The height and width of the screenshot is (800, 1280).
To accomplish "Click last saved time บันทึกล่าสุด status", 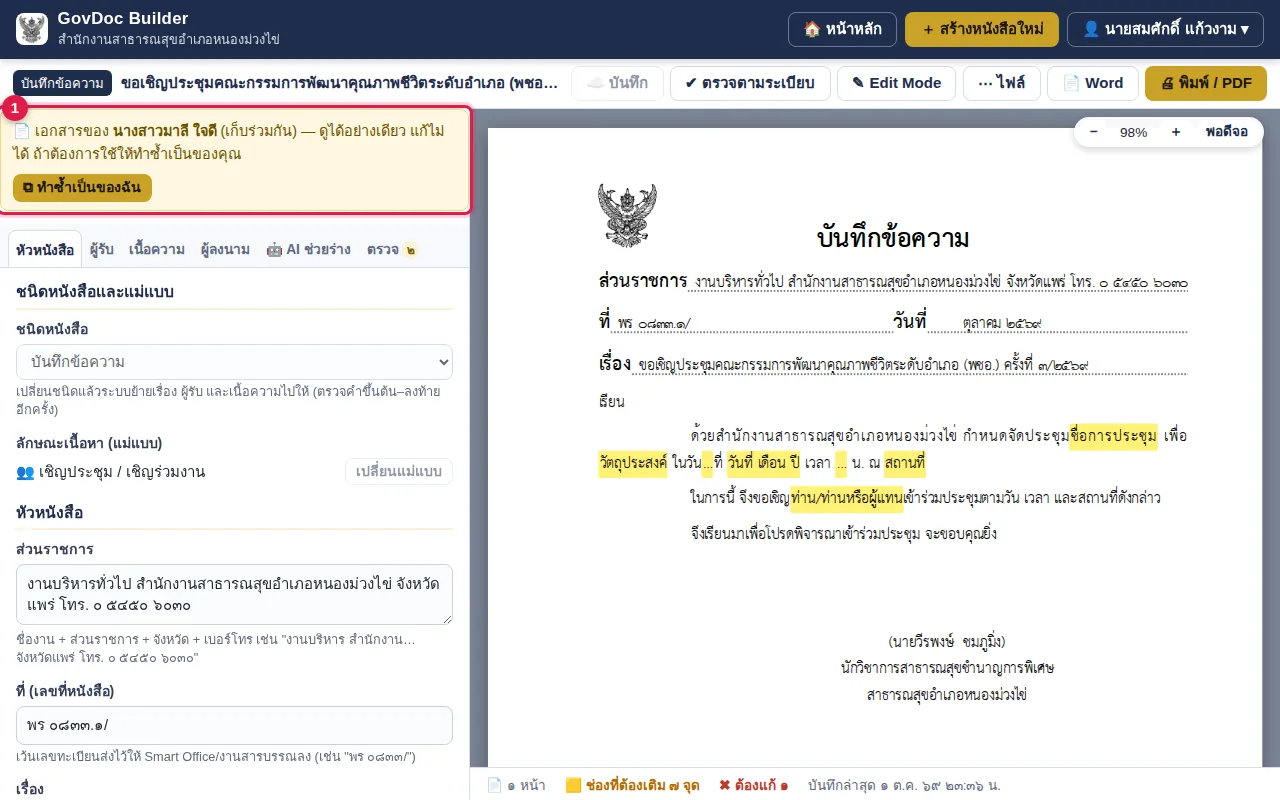I will [904, 785].
